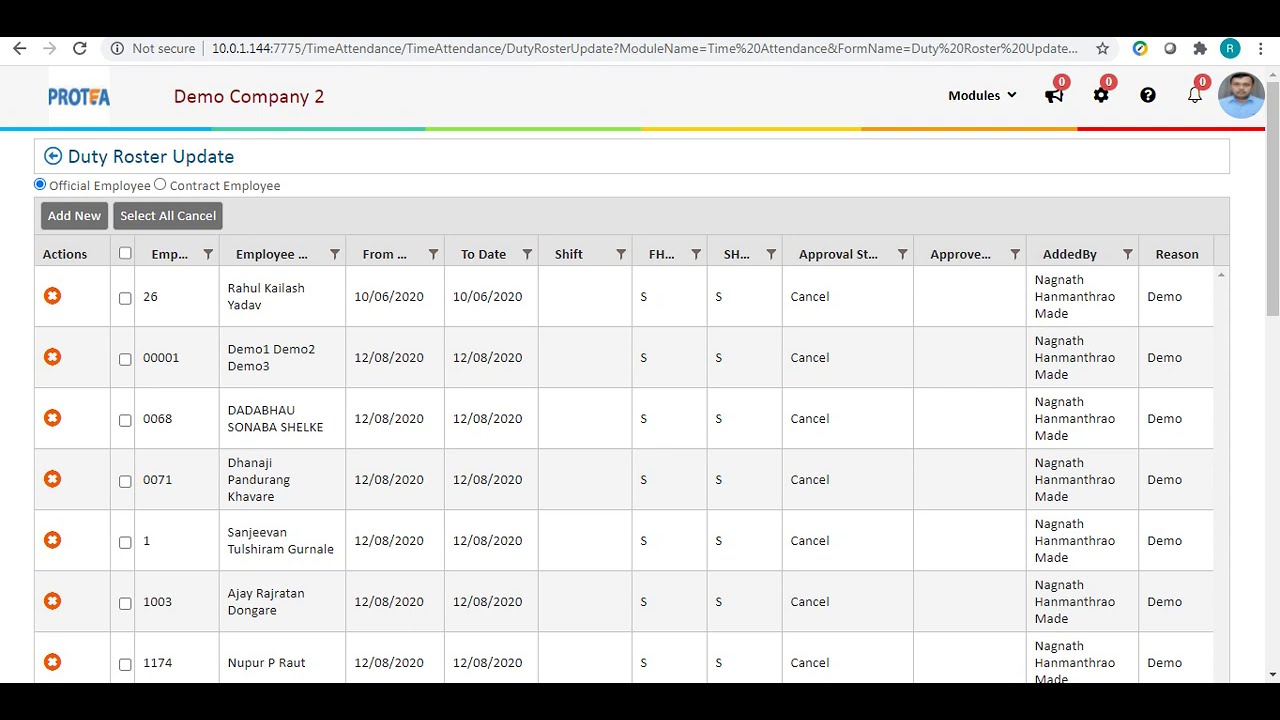The image size is (1280, 720).
Task: Open the help question mark icon
Action: coord(1148,95)
